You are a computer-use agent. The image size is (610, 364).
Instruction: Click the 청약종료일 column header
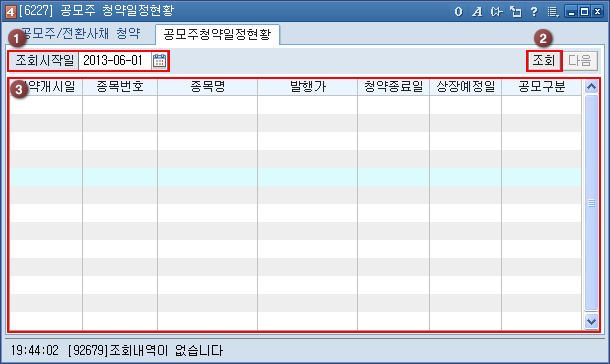point(393,87)
